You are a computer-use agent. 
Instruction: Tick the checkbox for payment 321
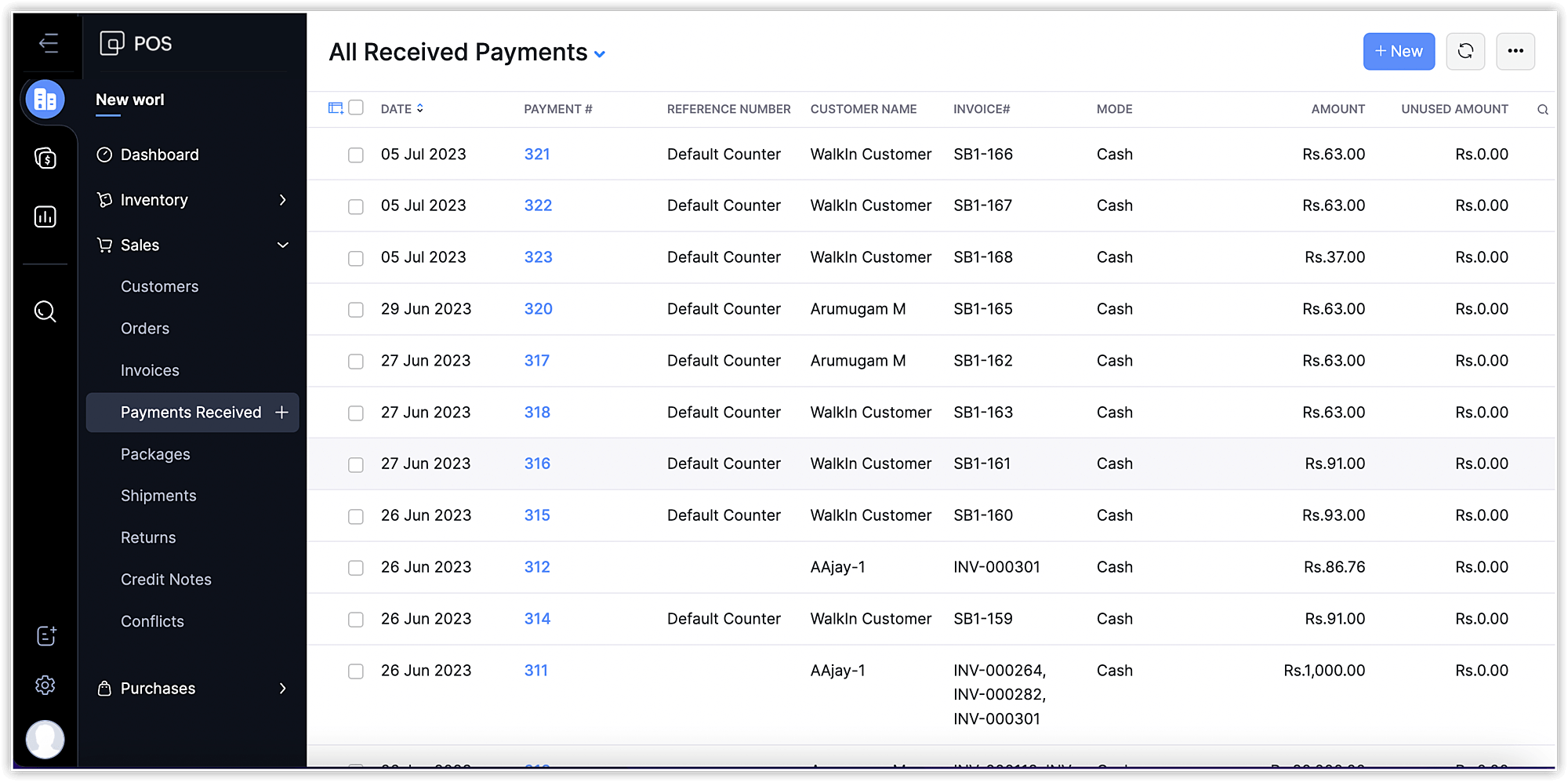tap(356, 155)
